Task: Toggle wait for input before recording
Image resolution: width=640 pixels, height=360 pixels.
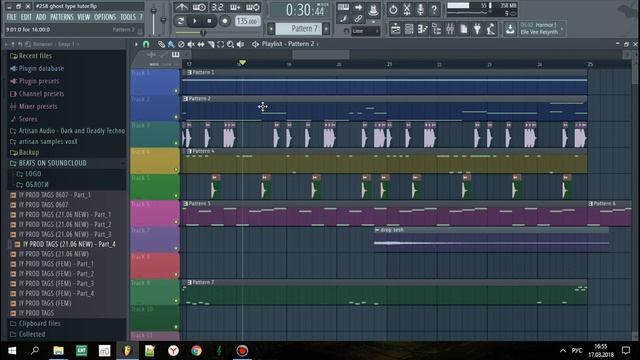Action: click(x=199, y=7)
